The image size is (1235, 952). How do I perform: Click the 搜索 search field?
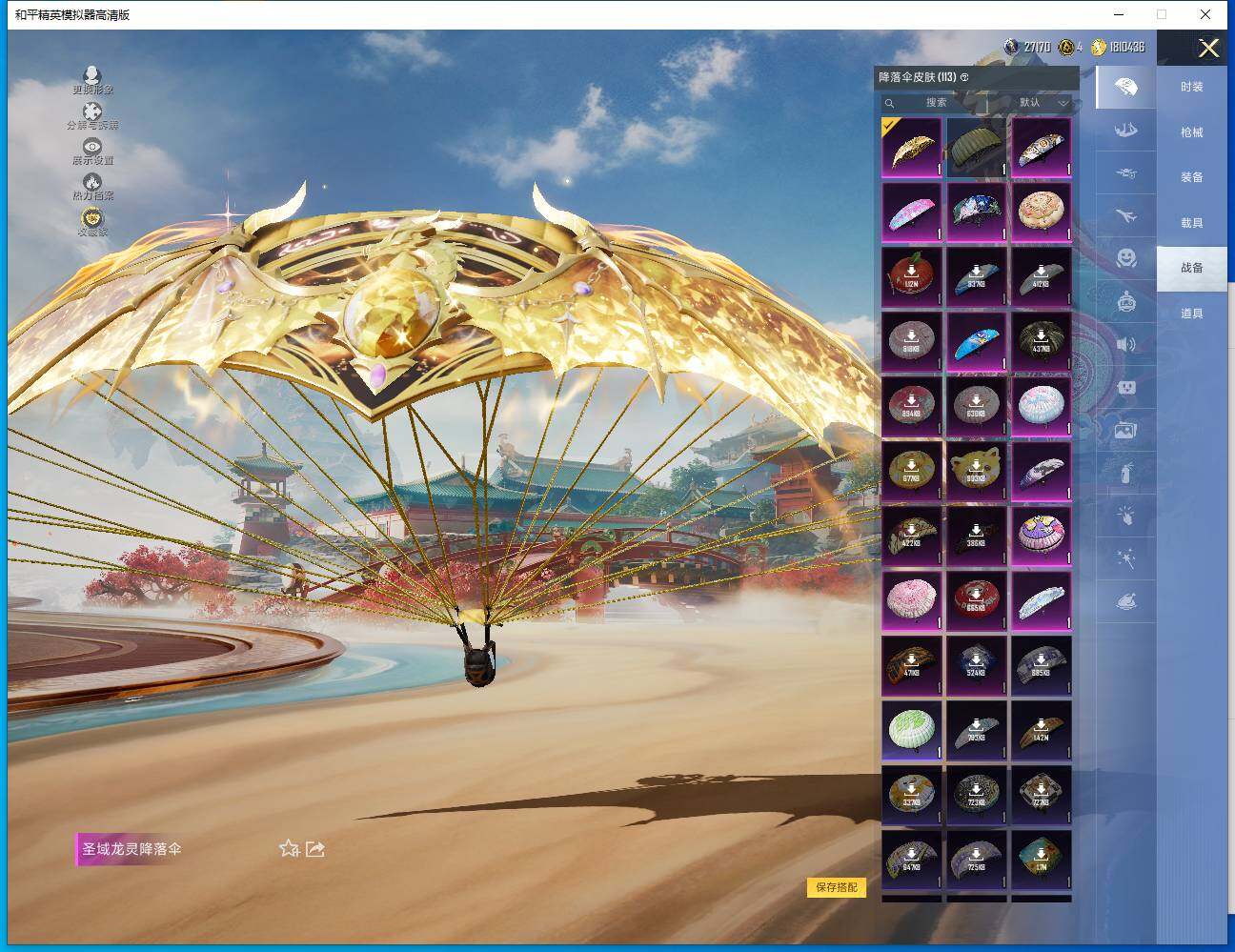[x=934, y=103]
